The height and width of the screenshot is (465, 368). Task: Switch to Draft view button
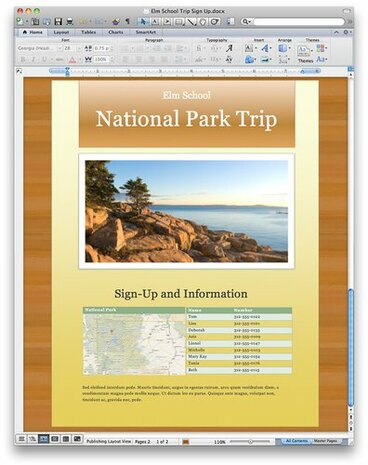[x=21, y=439]
